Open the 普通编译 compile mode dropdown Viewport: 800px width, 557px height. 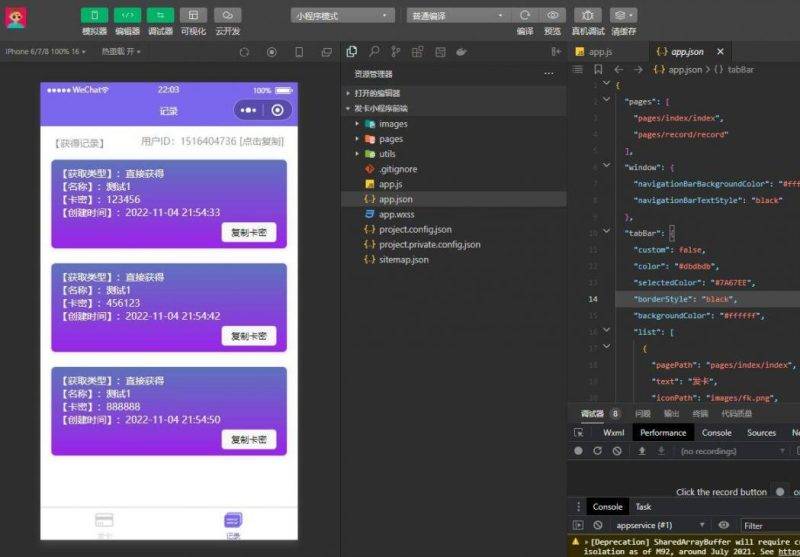(457, 15)
